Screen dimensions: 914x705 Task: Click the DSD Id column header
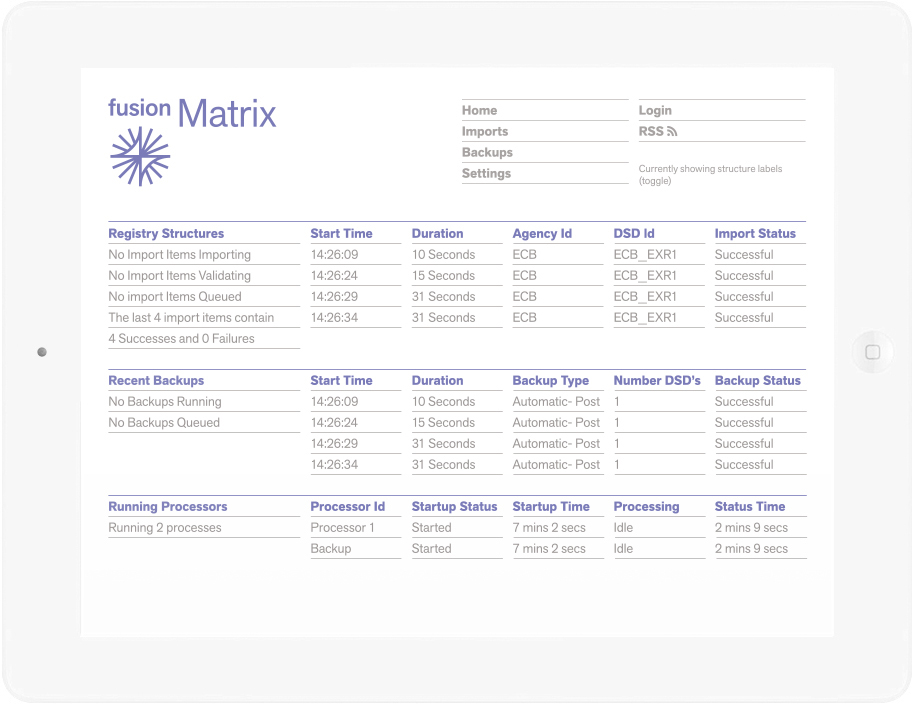click(x=634, y=234)
